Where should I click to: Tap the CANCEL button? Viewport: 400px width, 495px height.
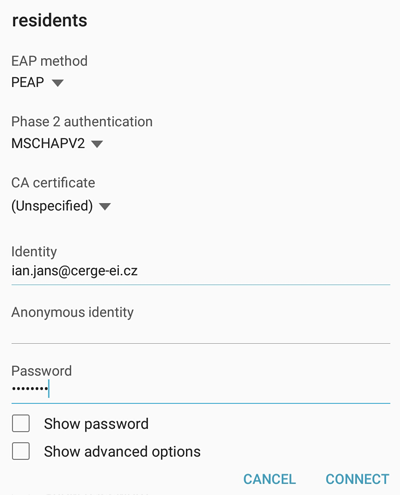(x=269, y=479)
